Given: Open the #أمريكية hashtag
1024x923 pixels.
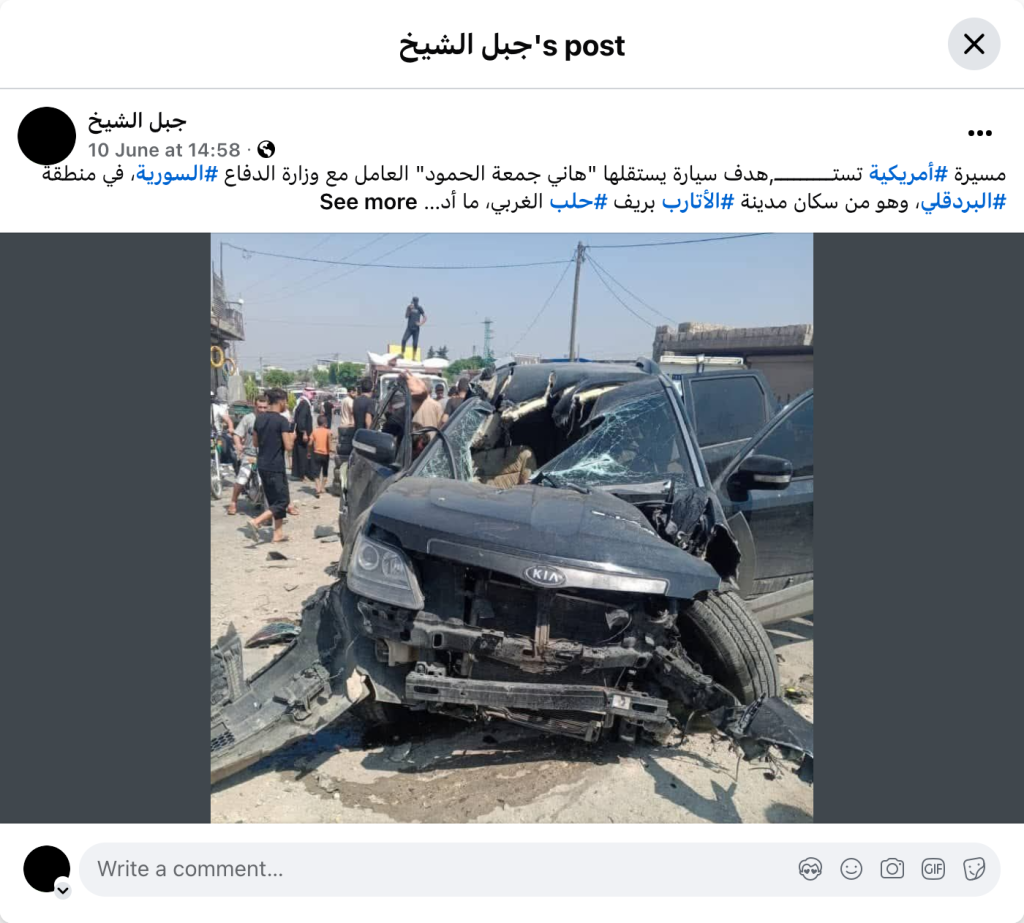Looking at the screenshot, I should (908, 174).
